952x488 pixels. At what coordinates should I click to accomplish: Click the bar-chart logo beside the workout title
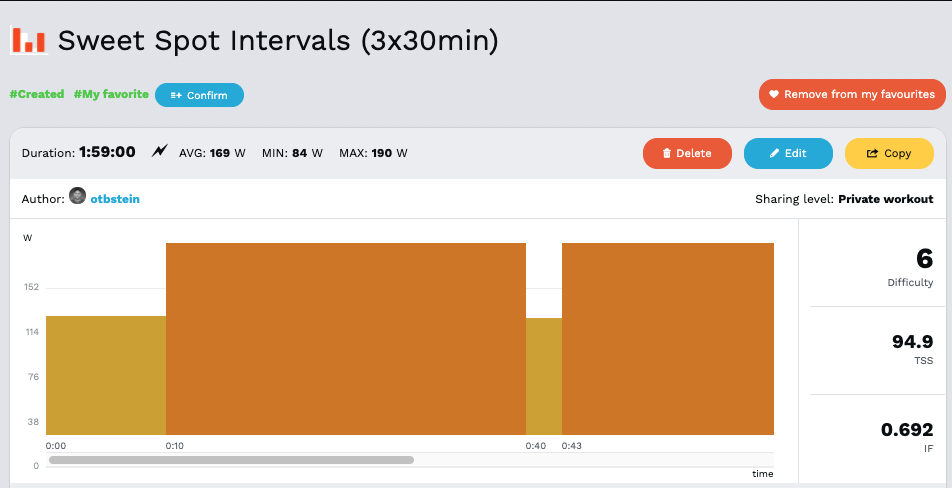click(x=27, y=40)
